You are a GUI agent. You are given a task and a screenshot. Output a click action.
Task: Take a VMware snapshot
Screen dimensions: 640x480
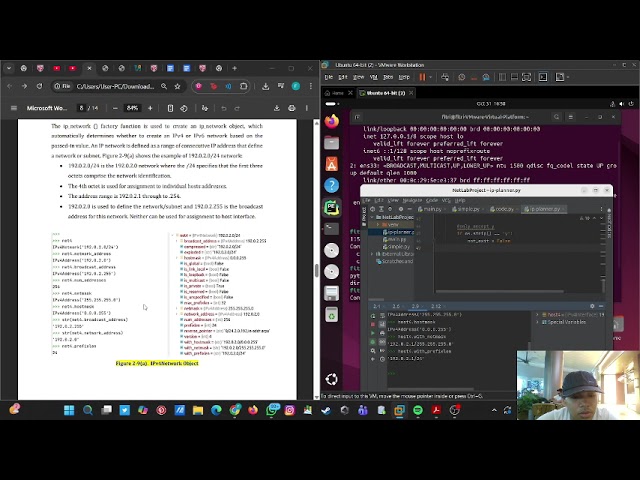(x=462, y=77)
